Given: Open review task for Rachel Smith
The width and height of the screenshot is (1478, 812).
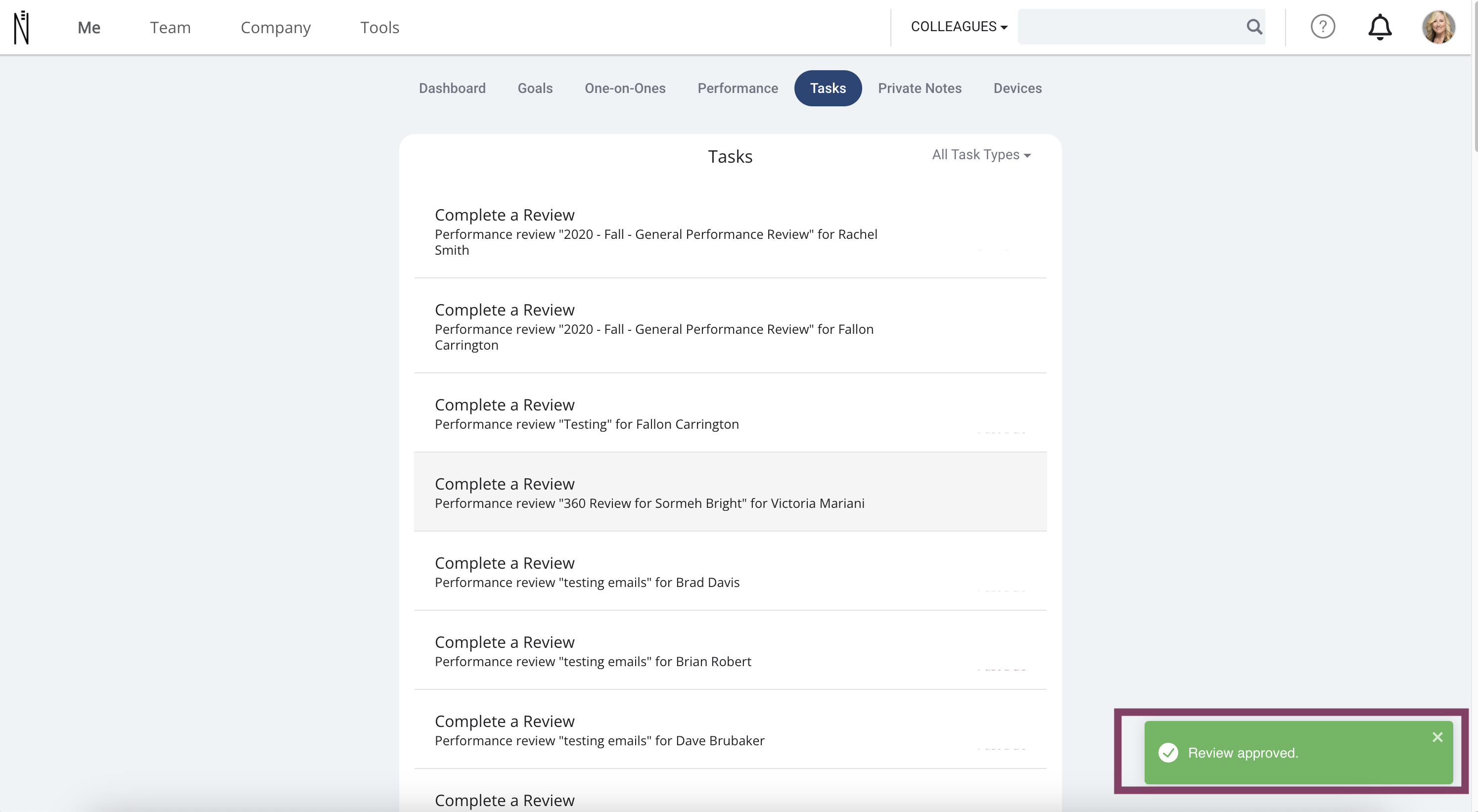Looking at the screenshot, I should tap(730, 231).
